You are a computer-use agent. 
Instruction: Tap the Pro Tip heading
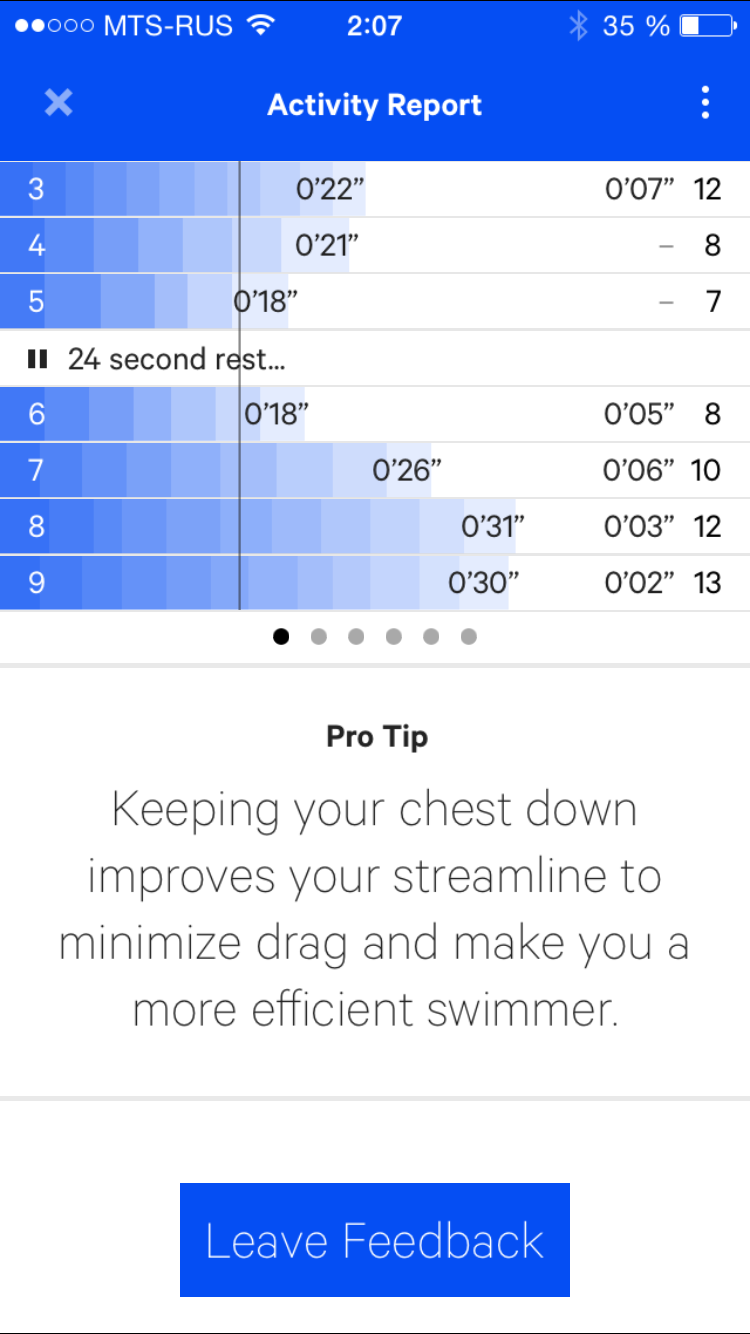tap(377, 737)
